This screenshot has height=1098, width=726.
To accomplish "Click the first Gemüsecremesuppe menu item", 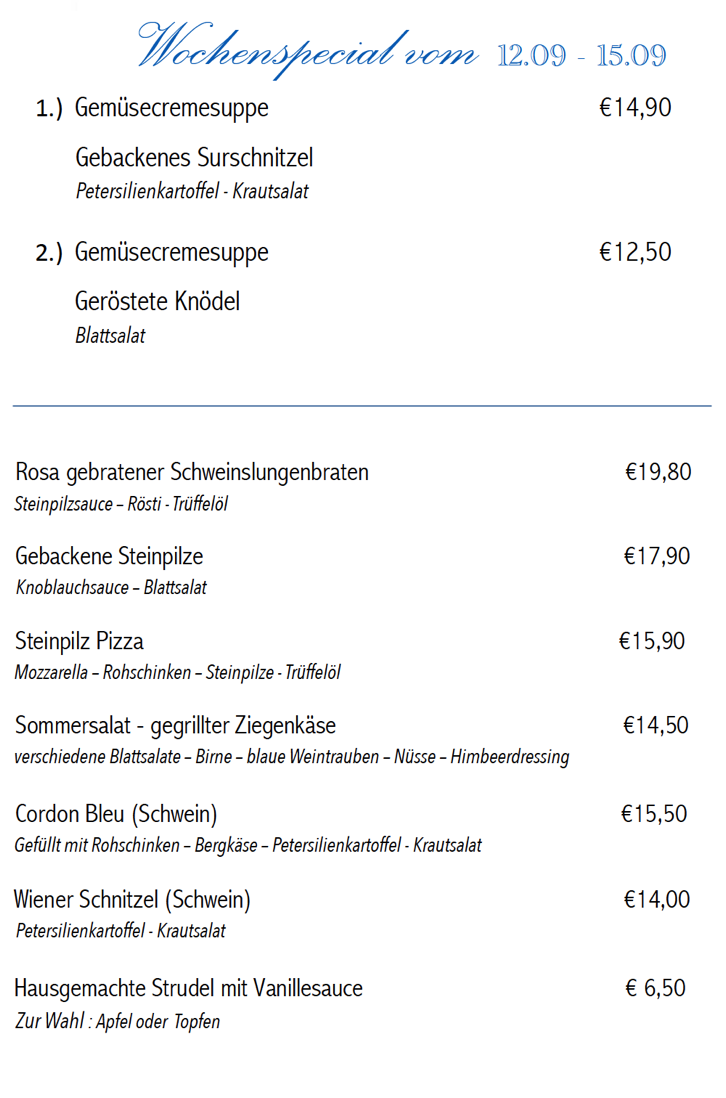I will [x=172, y=109].
